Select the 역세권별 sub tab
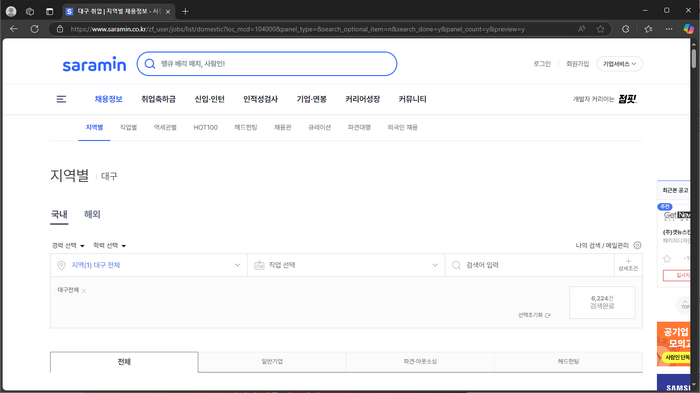700x393 pixels. pos(165,127)
